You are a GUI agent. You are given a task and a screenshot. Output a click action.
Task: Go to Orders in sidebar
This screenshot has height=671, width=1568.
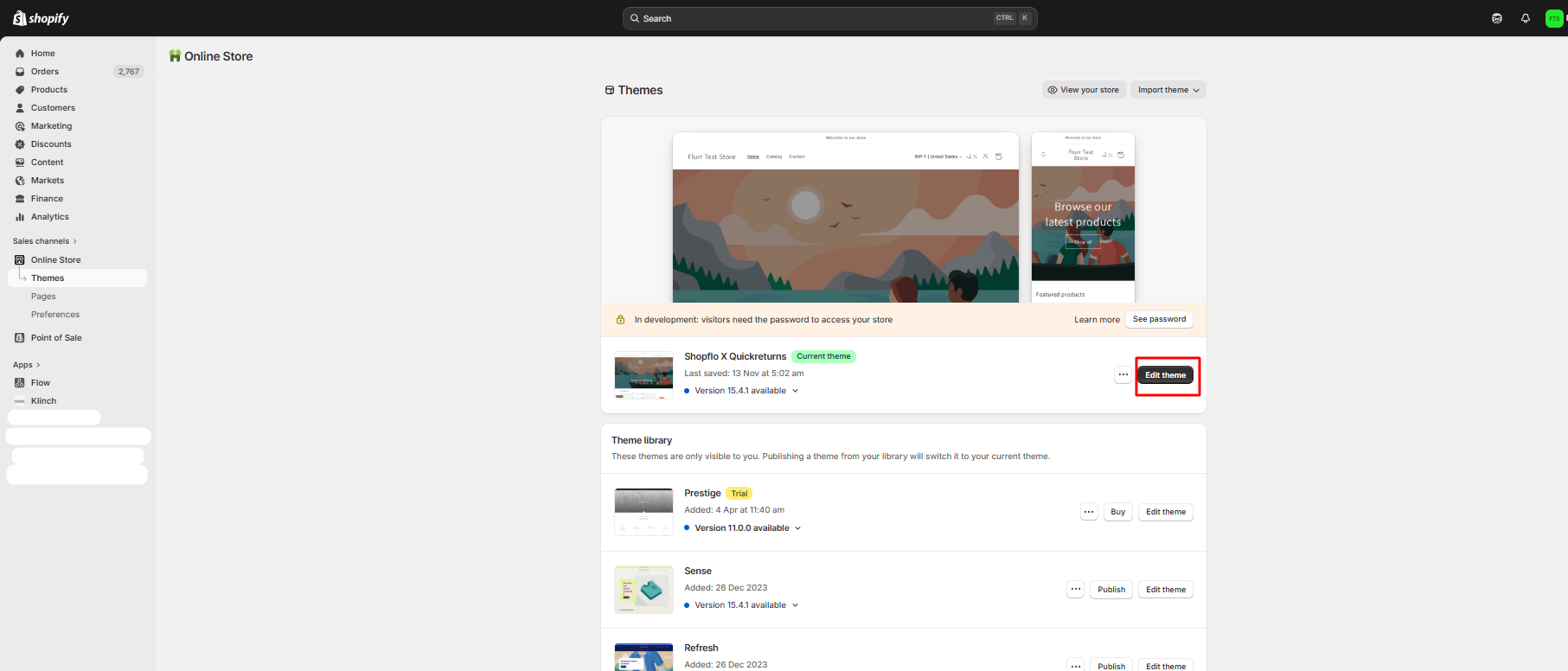[x=45, y=72]
